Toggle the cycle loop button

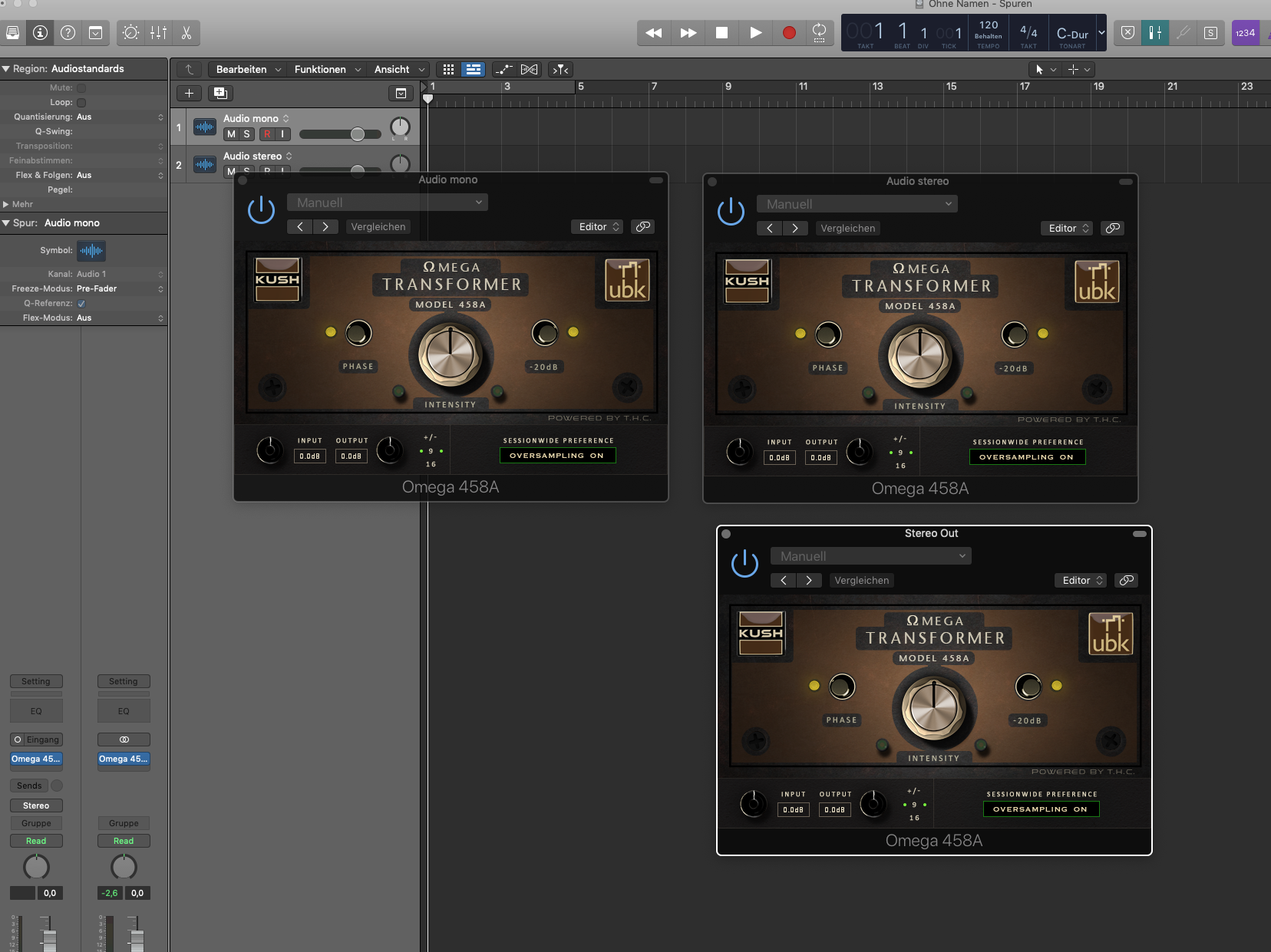click(819, 32)
